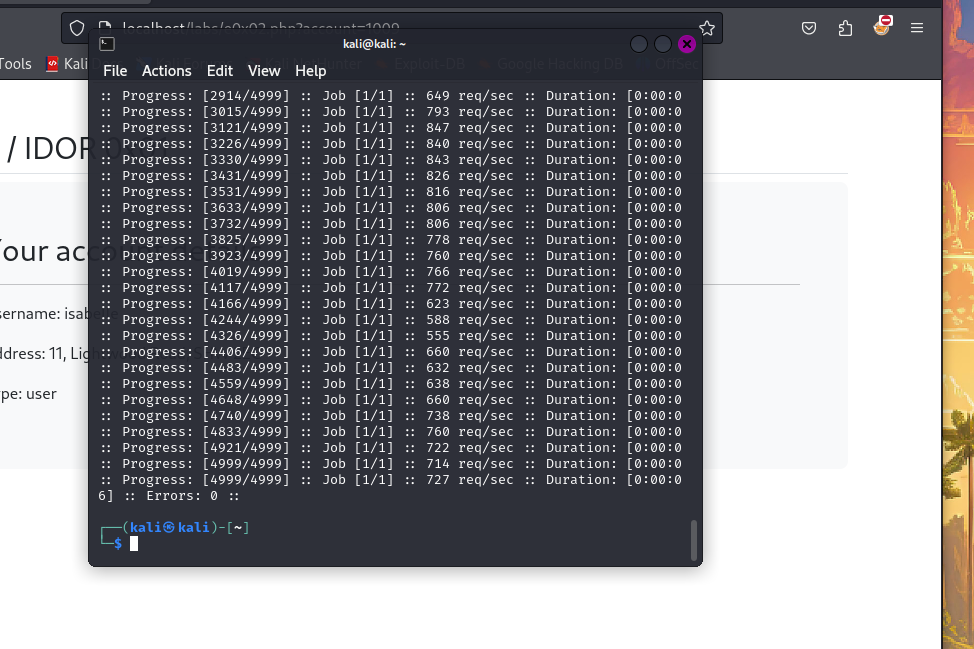Click the 'Progress: [4921/4999]' terminal line
The image size is (974, 649).
391,448
